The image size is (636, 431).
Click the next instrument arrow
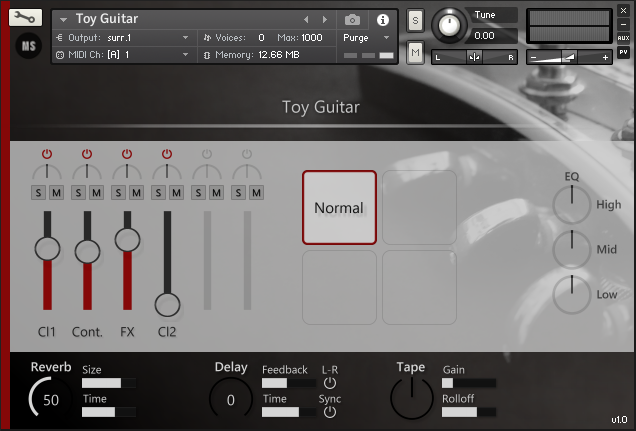coord(324,19)
